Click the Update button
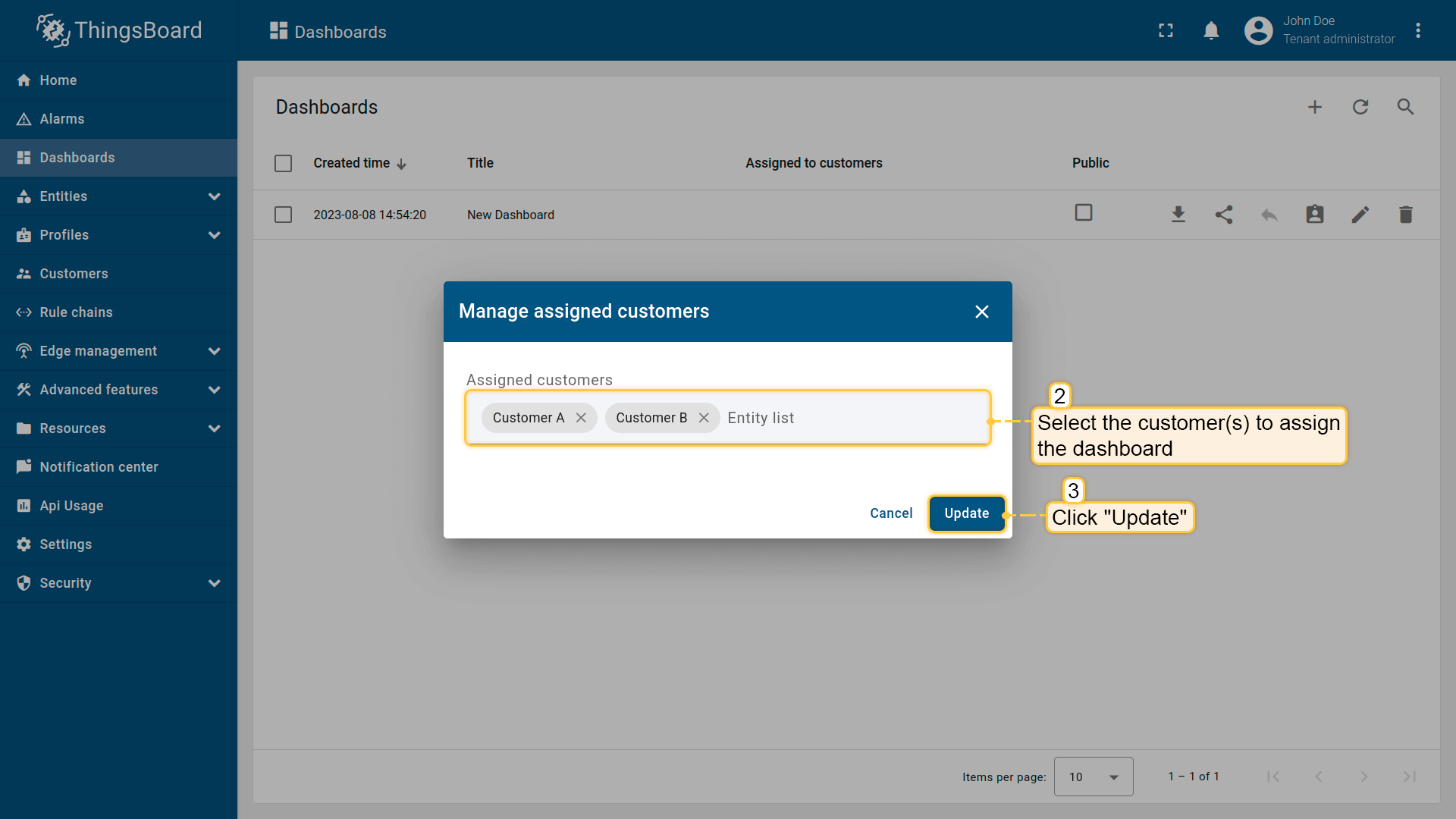 click(966, 513)
